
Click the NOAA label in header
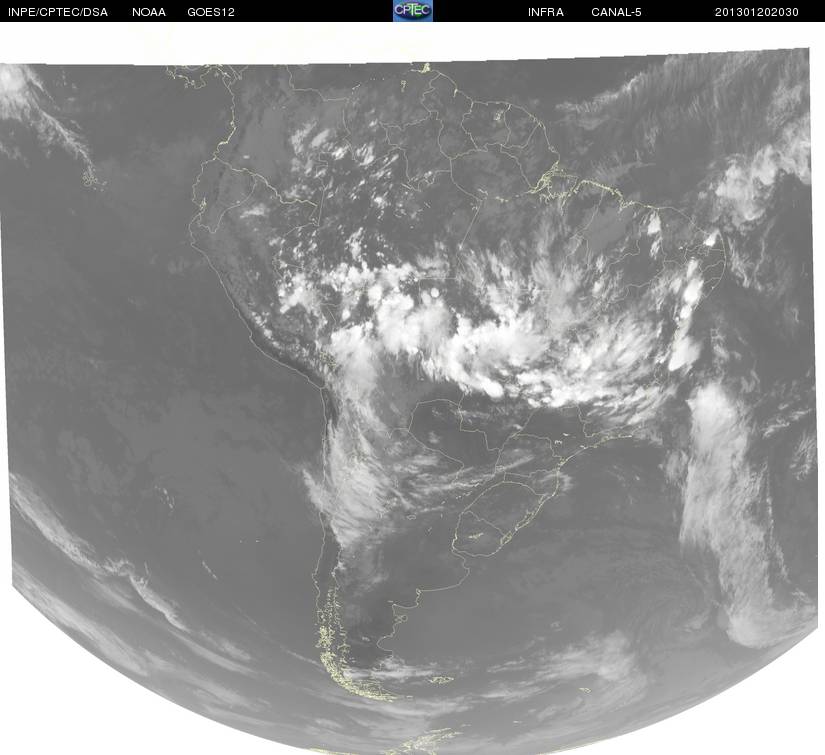point(149,12)
